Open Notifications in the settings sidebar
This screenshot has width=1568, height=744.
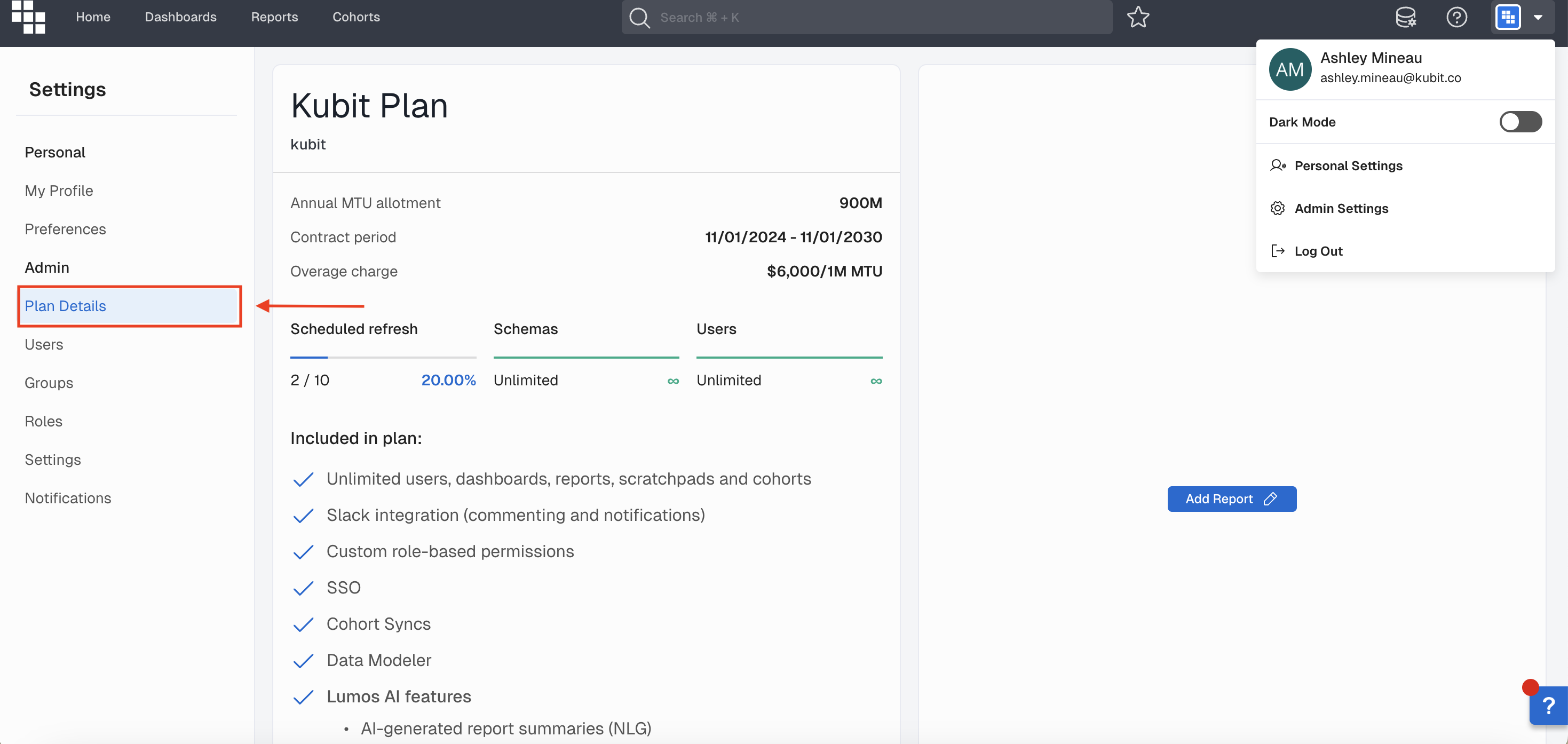coord(68,497)
